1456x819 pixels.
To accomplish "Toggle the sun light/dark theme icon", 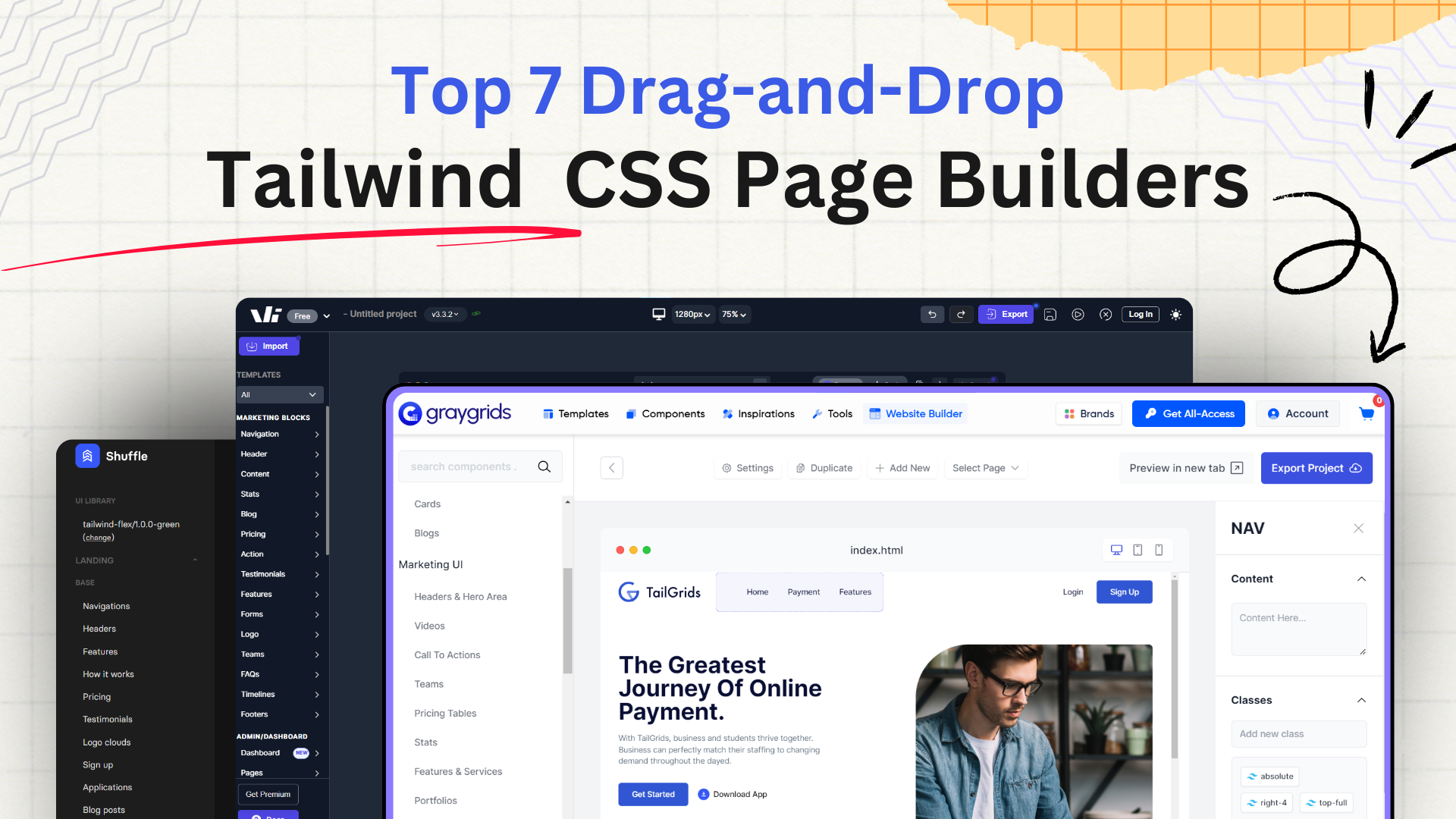I will click(x=1175, y=314).
